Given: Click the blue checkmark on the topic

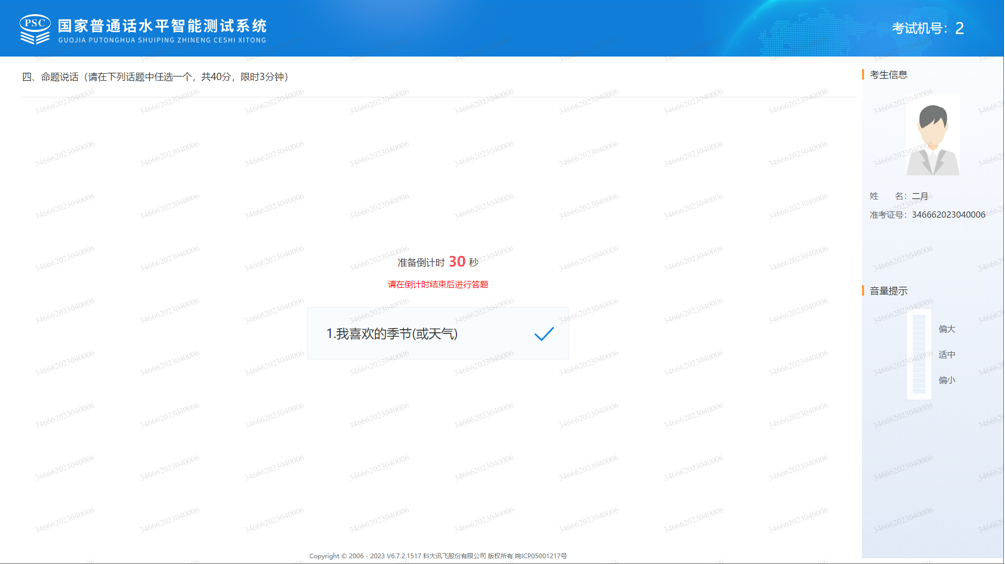Looking at the screenshot, I should click(544, 334).
